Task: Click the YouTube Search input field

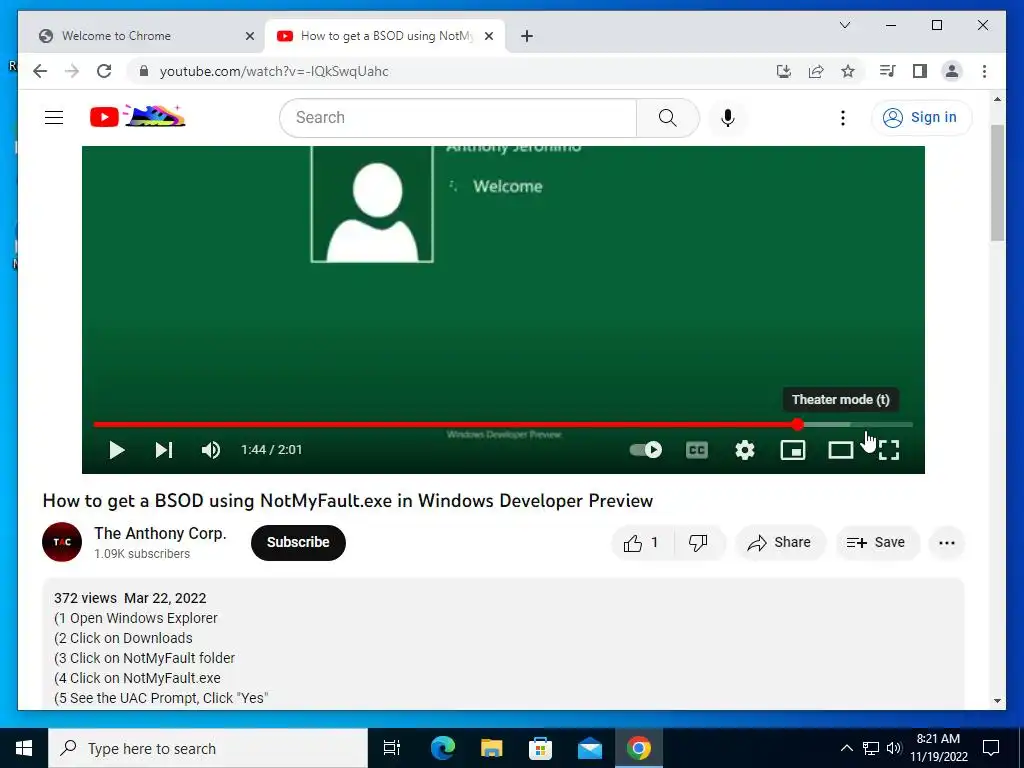Action: click(x=458, y=118)
